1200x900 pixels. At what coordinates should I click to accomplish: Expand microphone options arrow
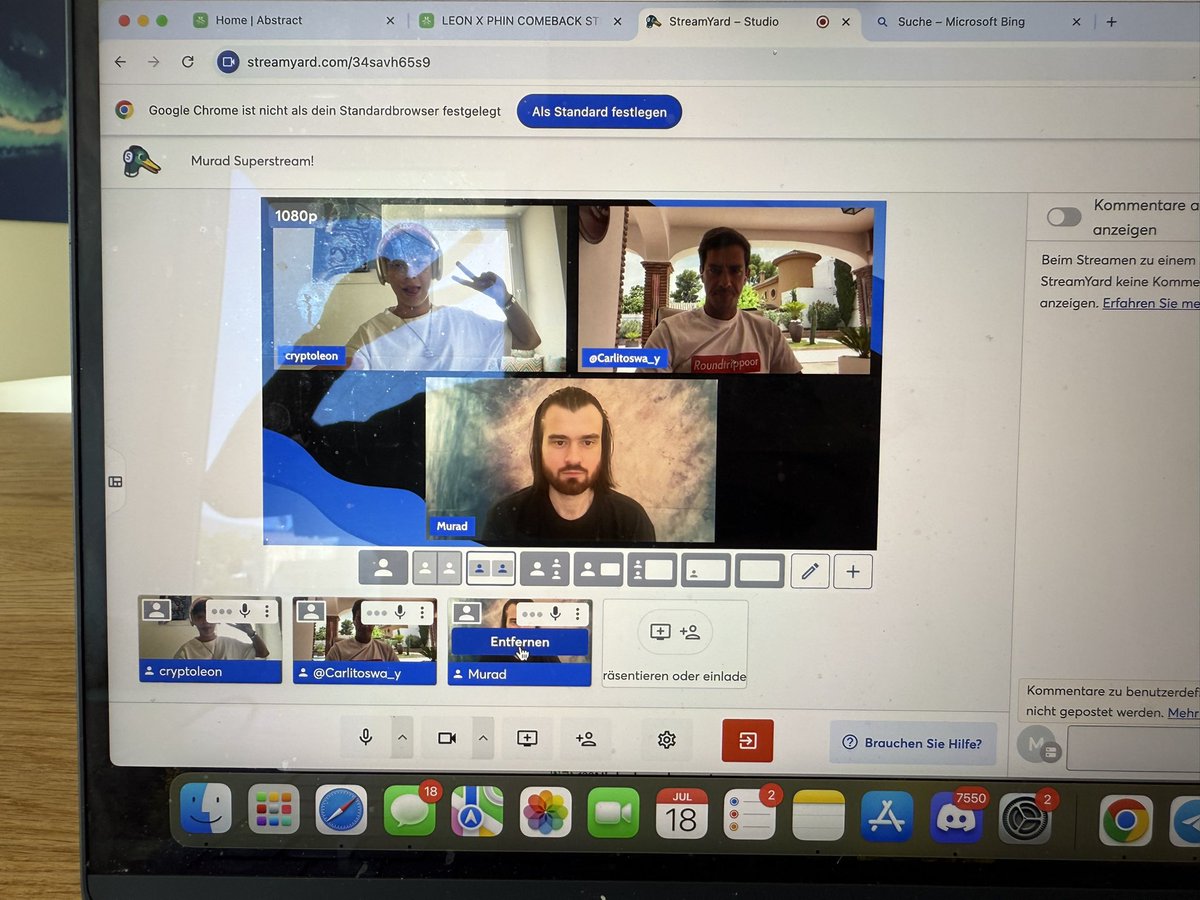point(402,738)
